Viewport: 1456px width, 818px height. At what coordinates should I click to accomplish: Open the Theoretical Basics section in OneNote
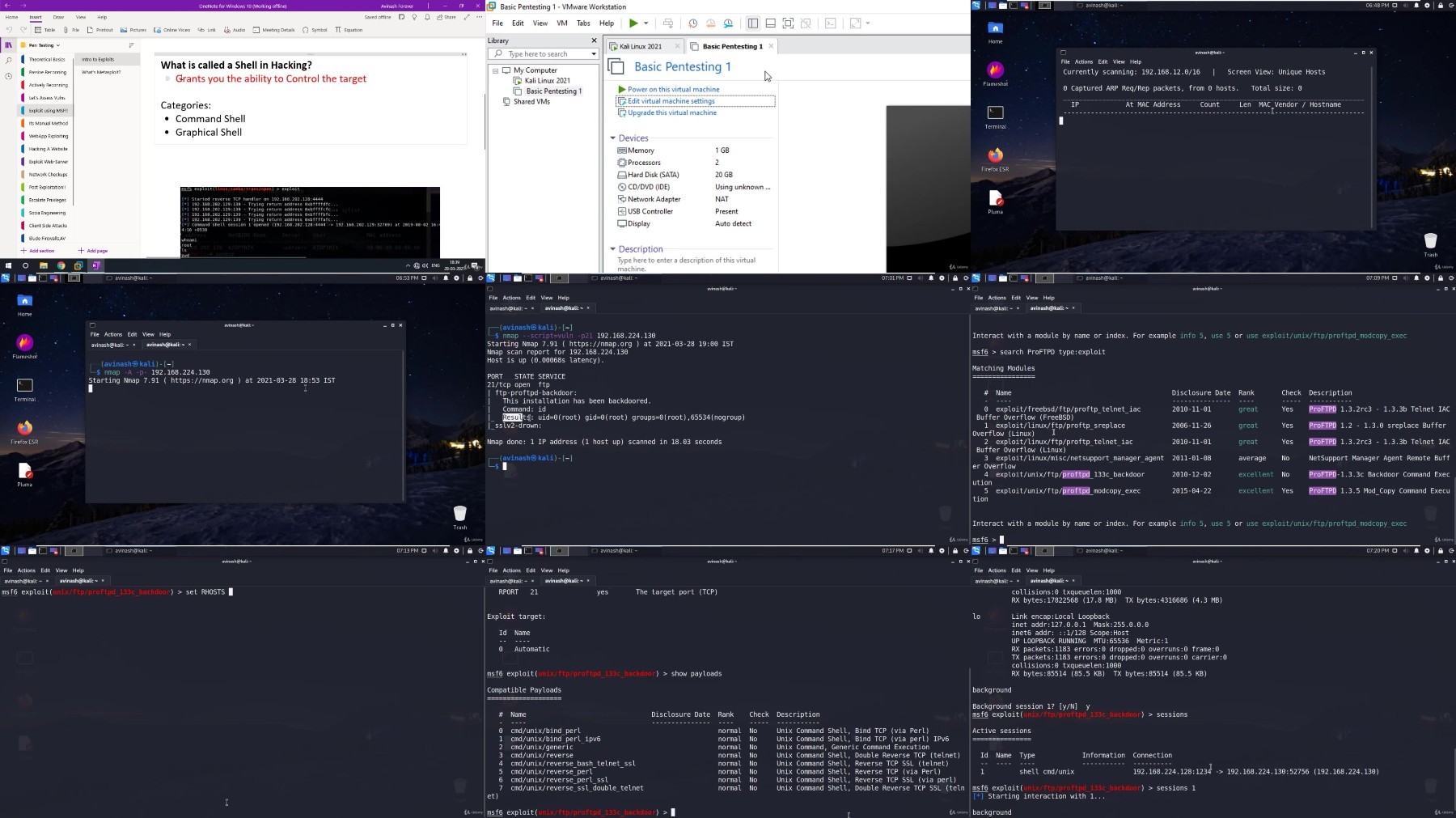(x=47, y=59)
